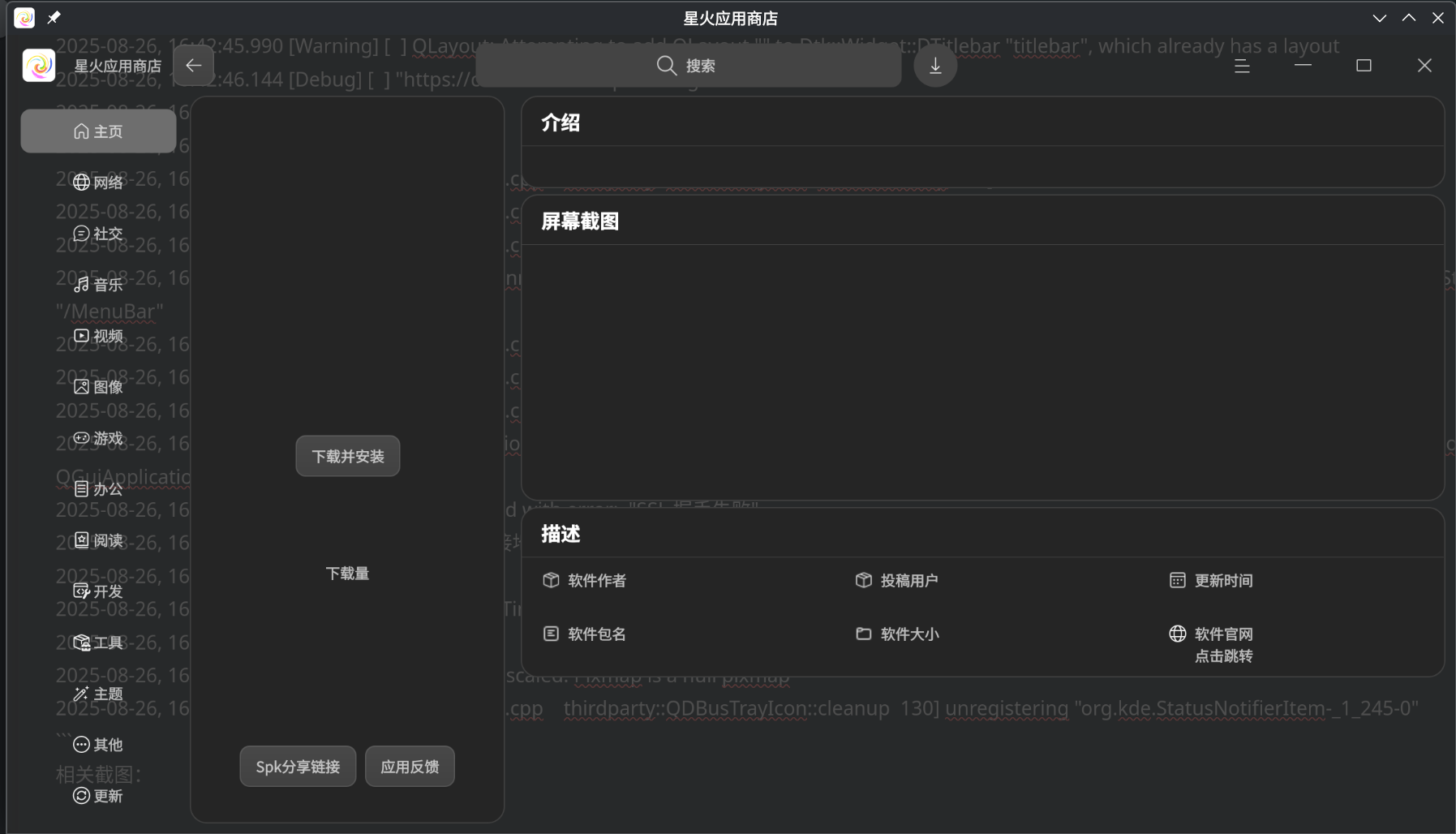Click the 软件包名 list icon
The height and width of the screenshot is (834, 1456).
tap(552, 634)
